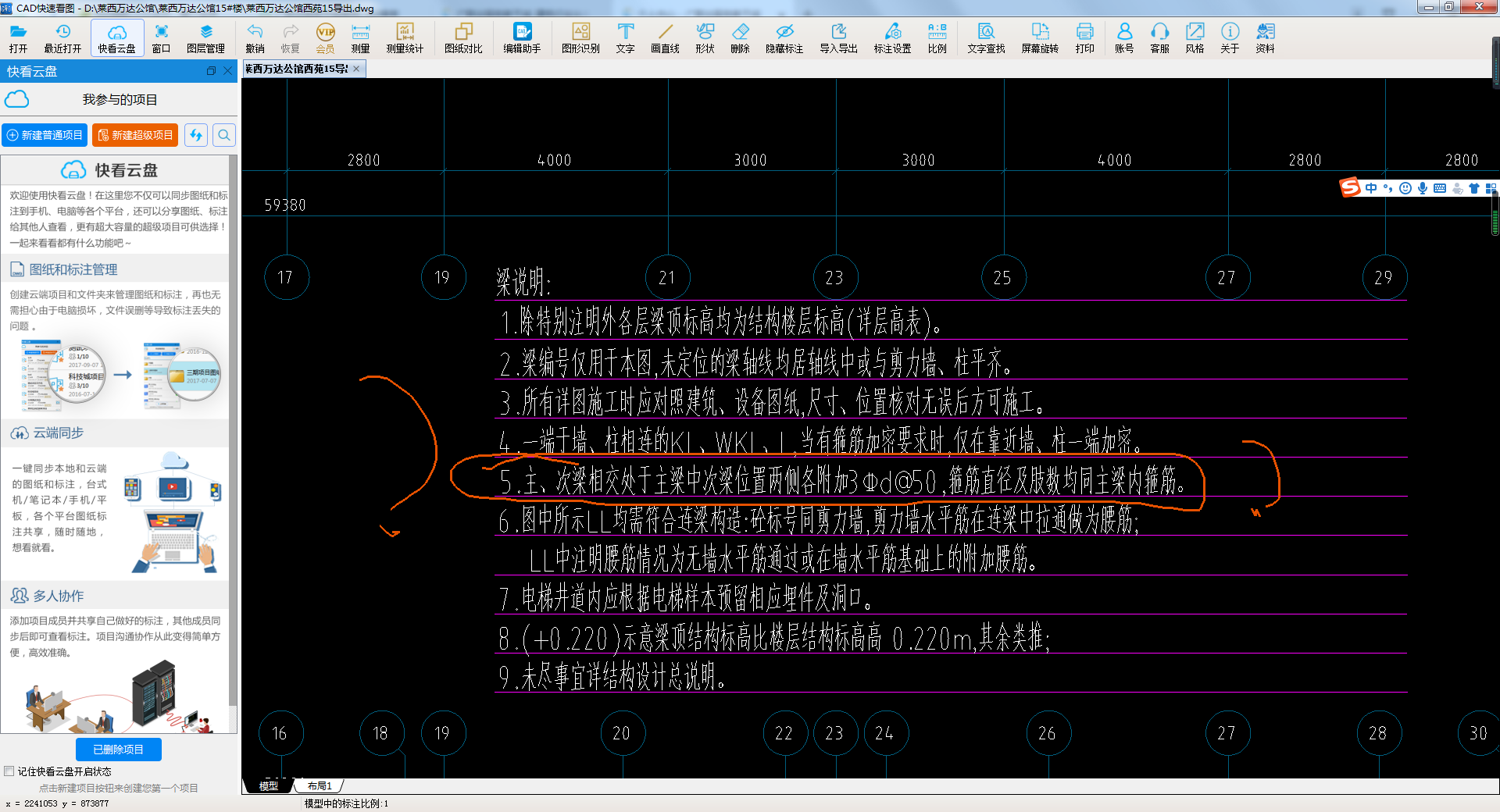Open the VIP 会员 icon
Image resolution: width=1500 pixels, height=812 pixels.
pos(325,37)
